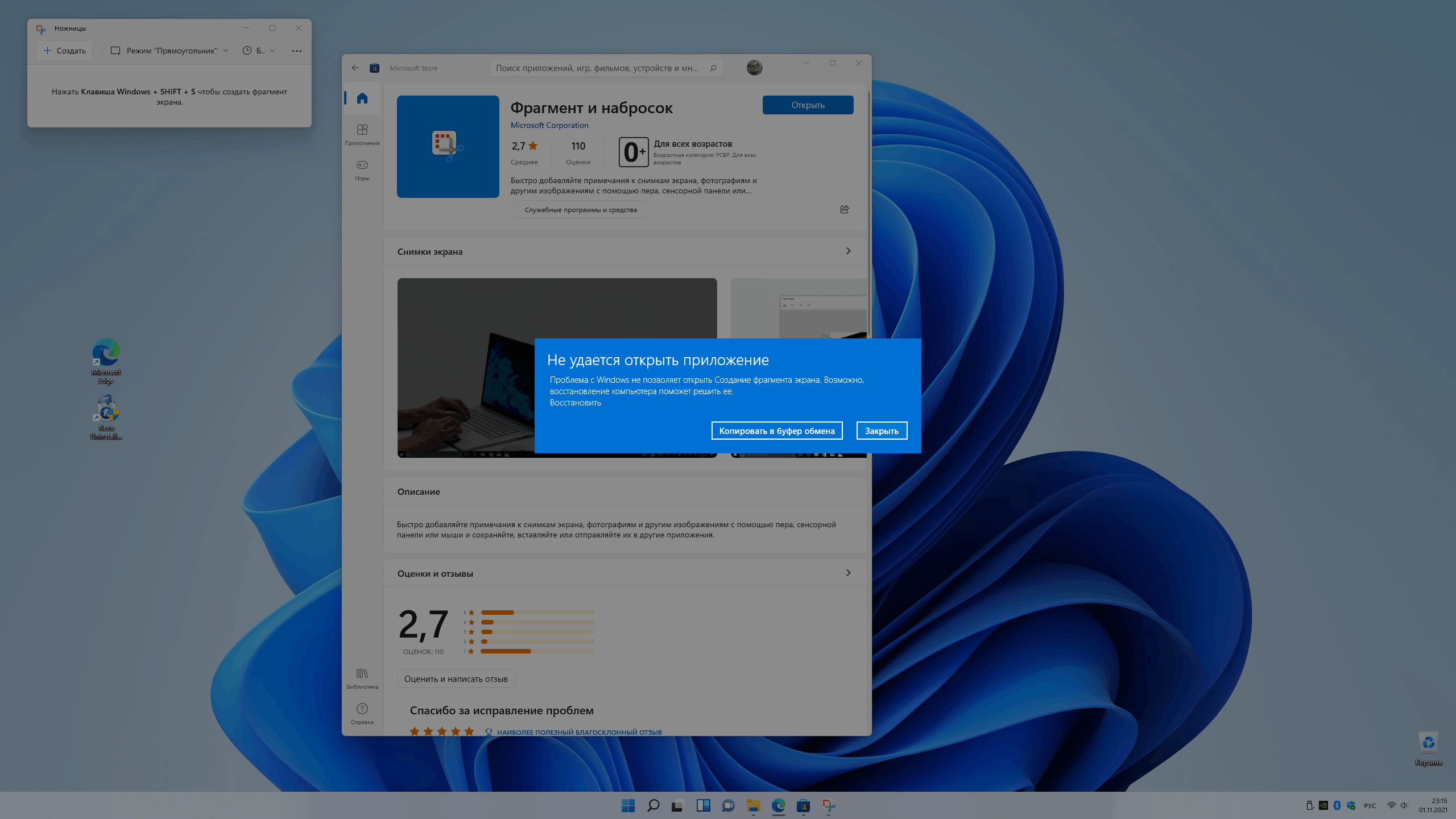Open the three-dots menu in Ножницы

(297, 51)
